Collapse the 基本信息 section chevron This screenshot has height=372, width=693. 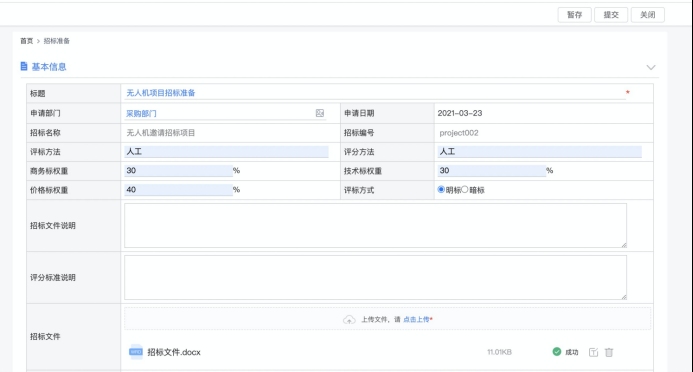pyautogui.click(x=651, y=67)
